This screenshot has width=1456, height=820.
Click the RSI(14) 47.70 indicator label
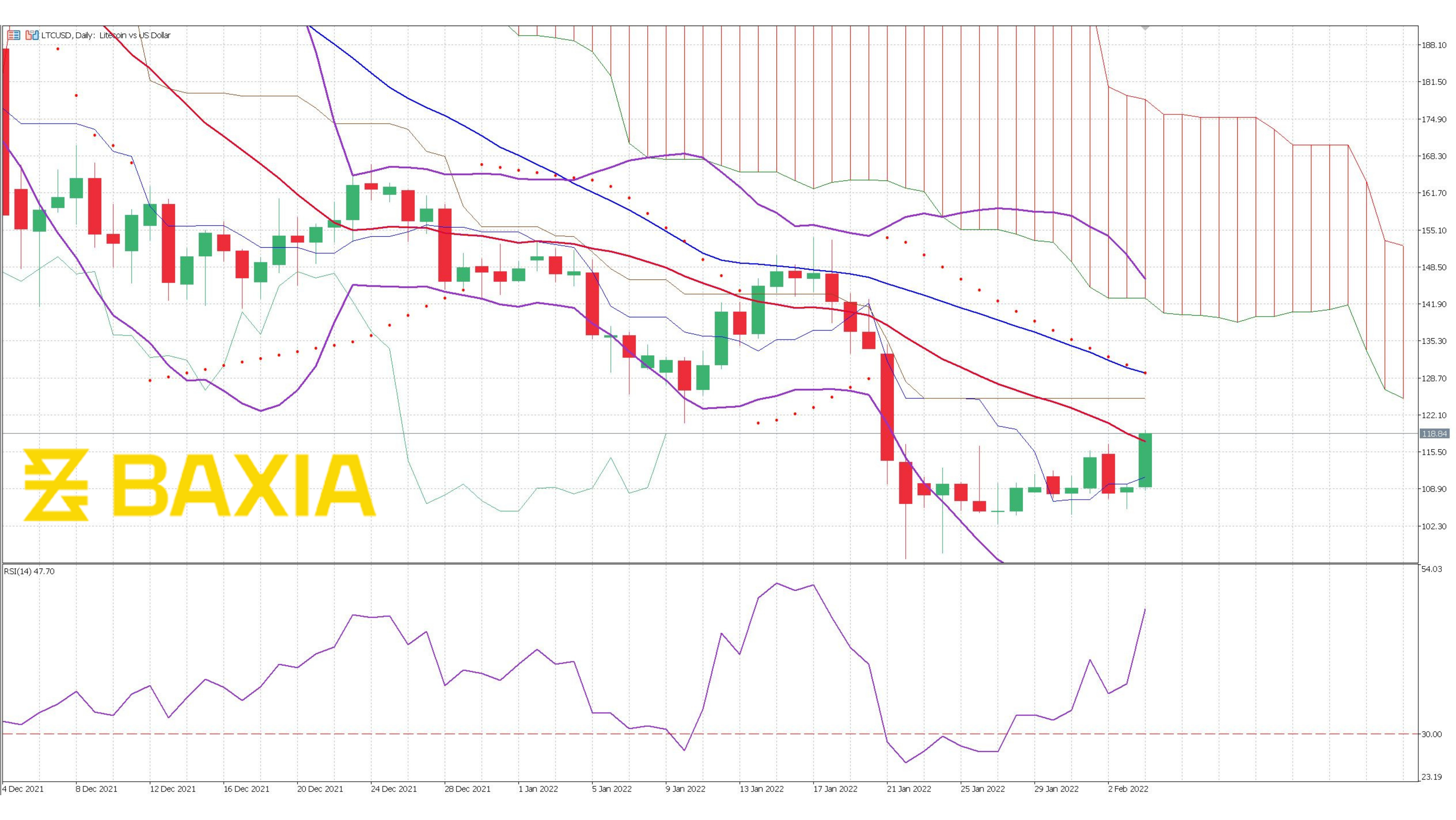point(29,571)
